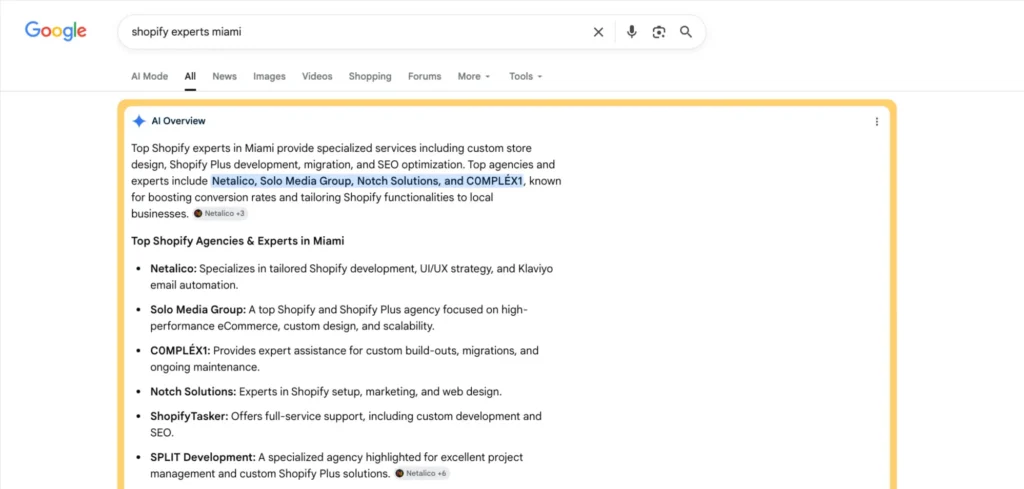The height and width of the screenshot is (489, 1024).
Task: Click the Netalico: bullet entry
Action: pos(351,277)
